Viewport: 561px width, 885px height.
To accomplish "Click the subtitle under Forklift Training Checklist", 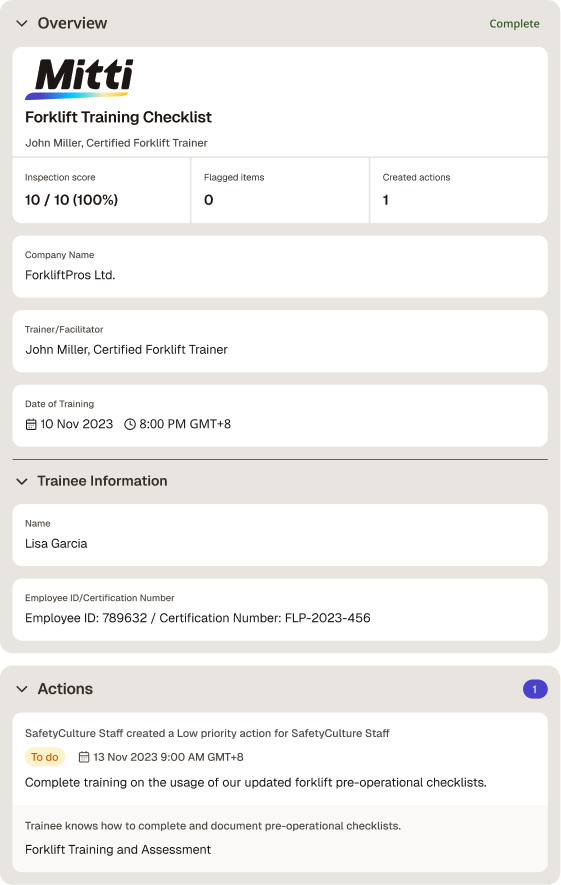I will pos(116,143).
